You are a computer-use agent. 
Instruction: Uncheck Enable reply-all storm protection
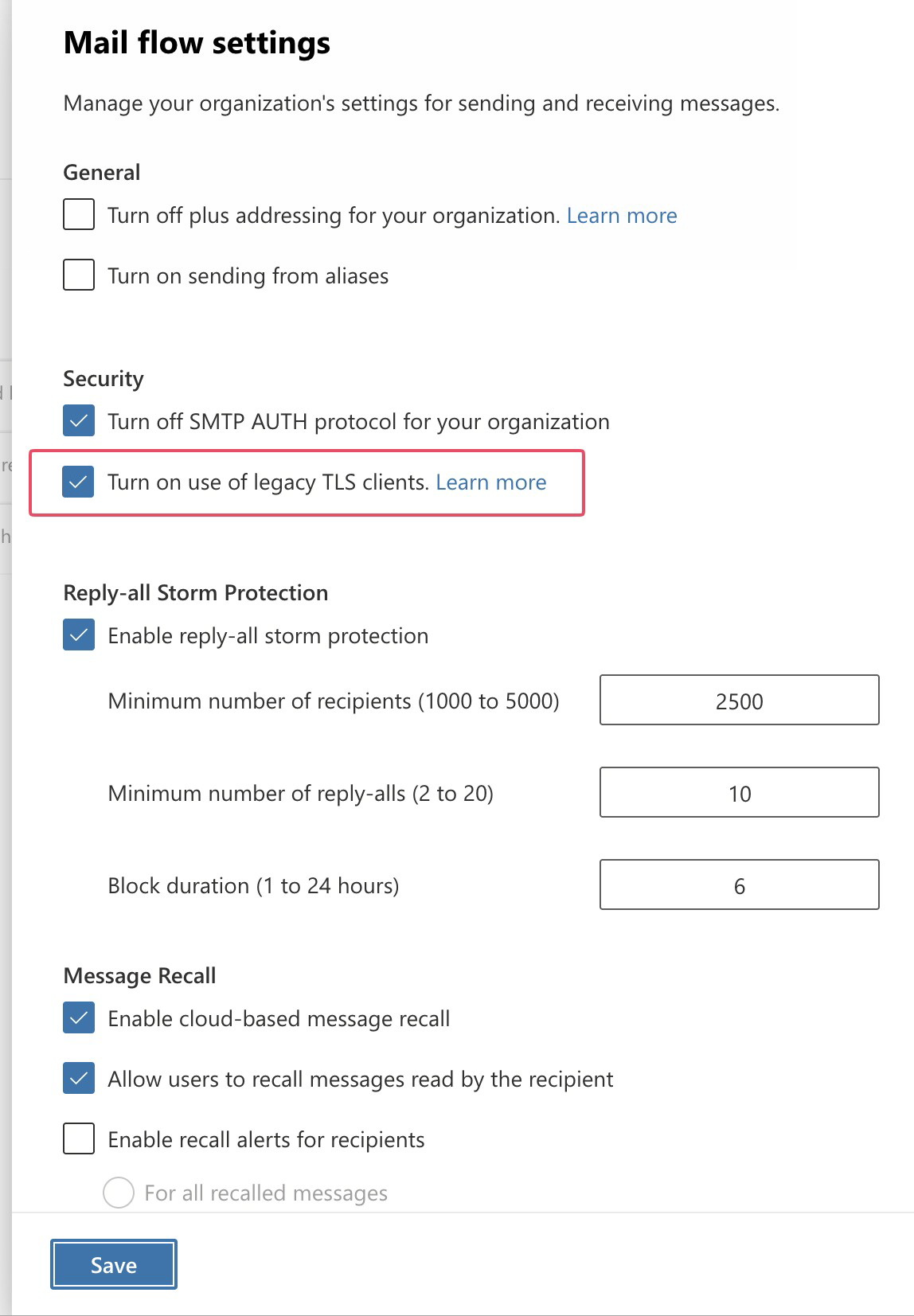pyautogui.click(x=79, y=635)
